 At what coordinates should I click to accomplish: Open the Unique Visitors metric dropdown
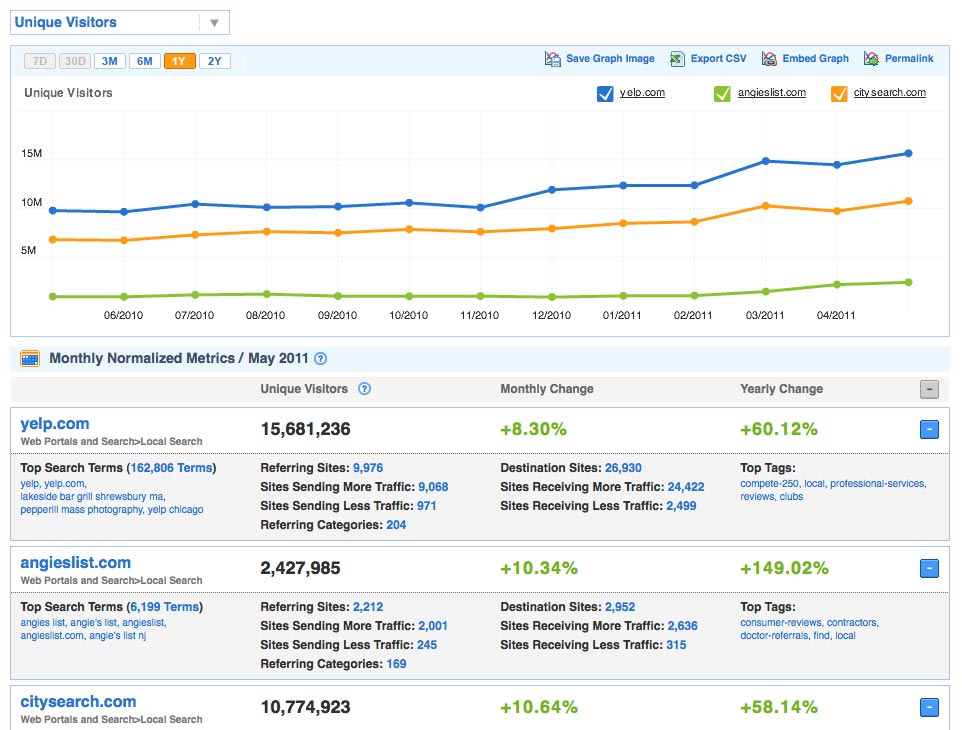[120, 23]
